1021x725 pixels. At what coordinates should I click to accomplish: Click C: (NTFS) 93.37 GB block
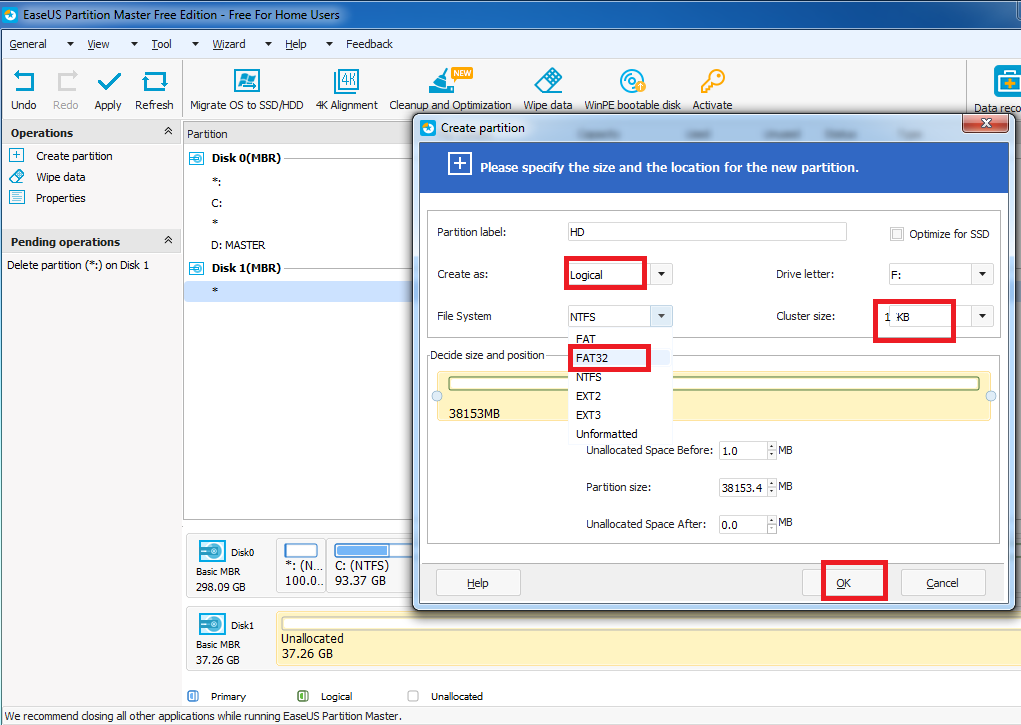point(371,565)
